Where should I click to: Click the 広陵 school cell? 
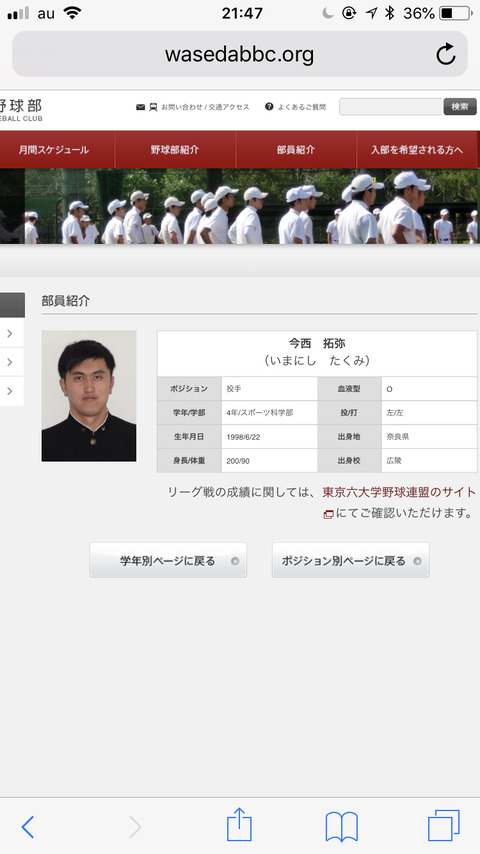(429, 461)
